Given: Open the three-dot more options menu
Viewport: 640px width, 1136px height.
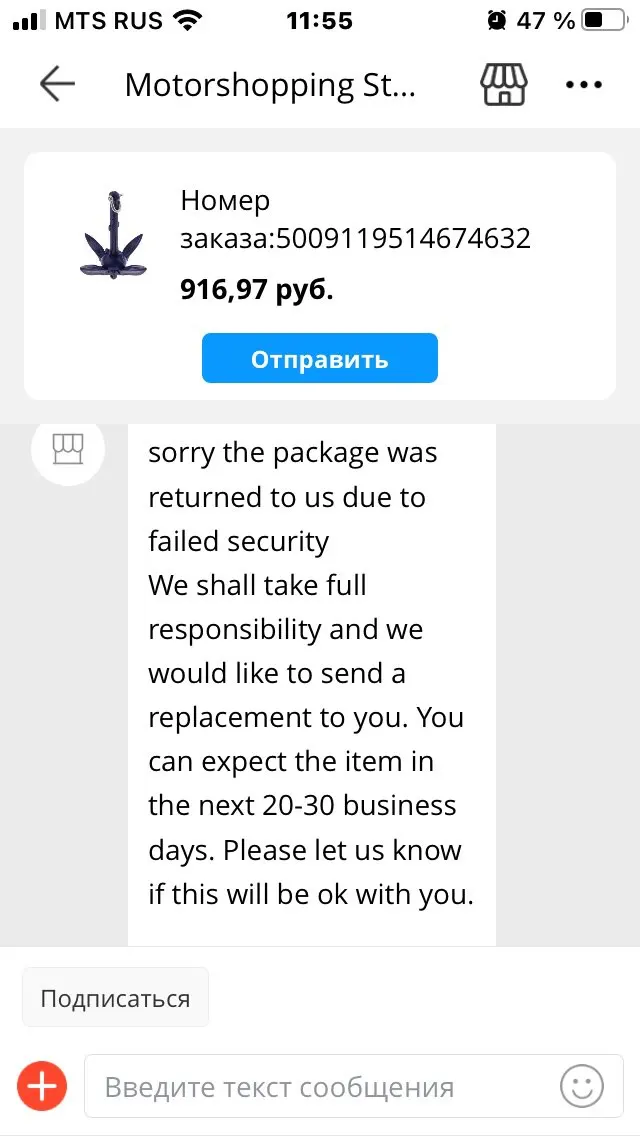Looking at the screenshot, I should [x=584, y=85].
